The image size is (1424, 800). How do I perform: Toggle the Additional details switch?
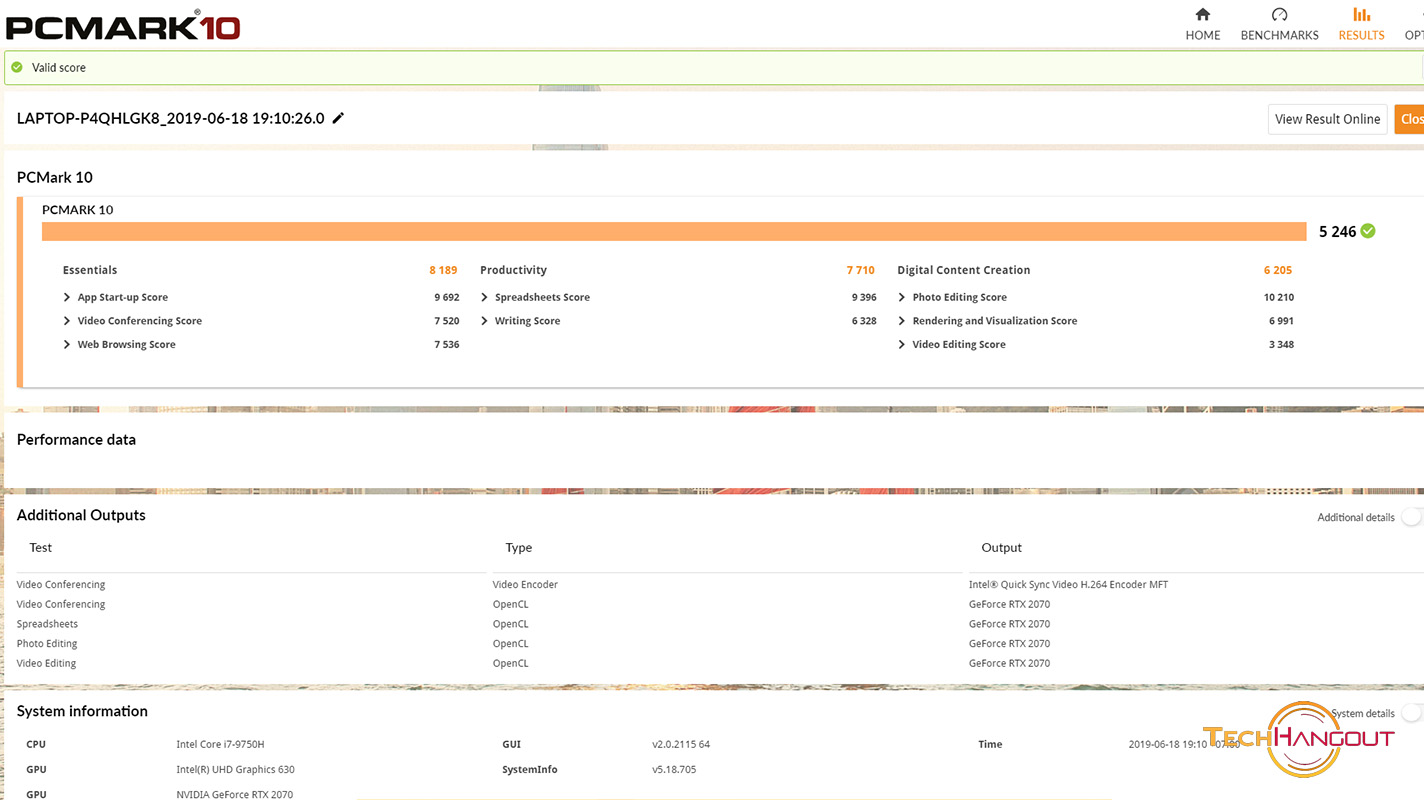click(1411, 517)
